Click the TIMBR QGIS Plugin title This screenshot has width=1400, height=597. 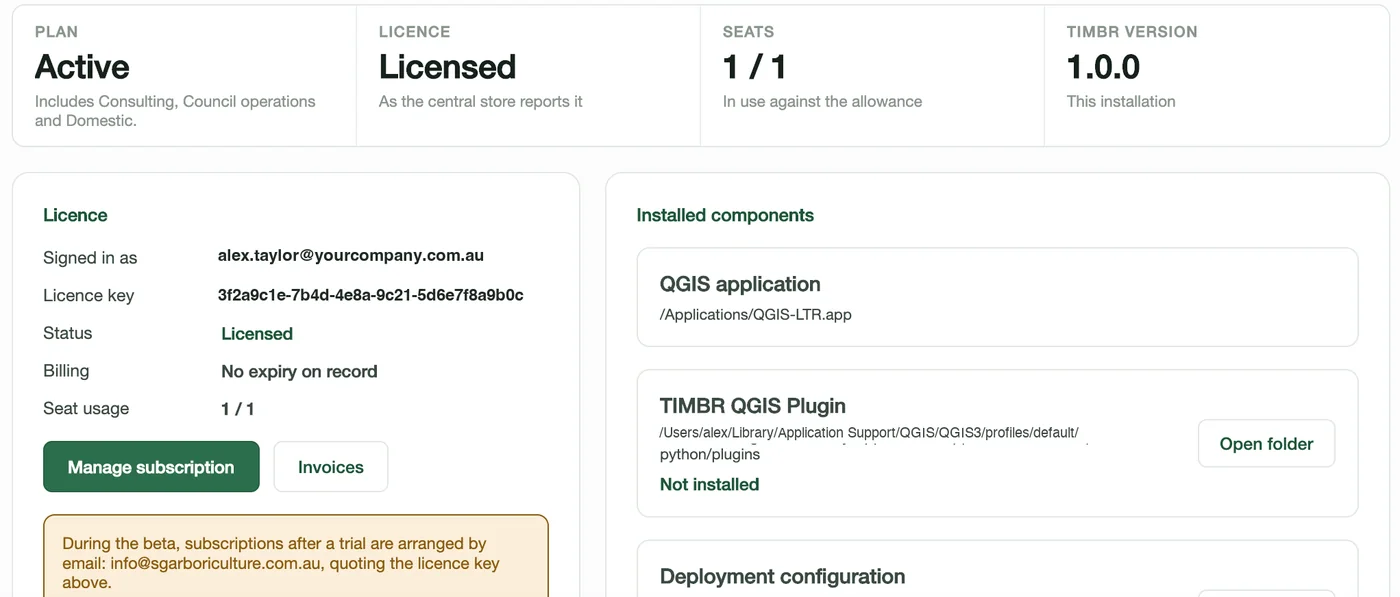pyautogui.click(x=753, y=406)
